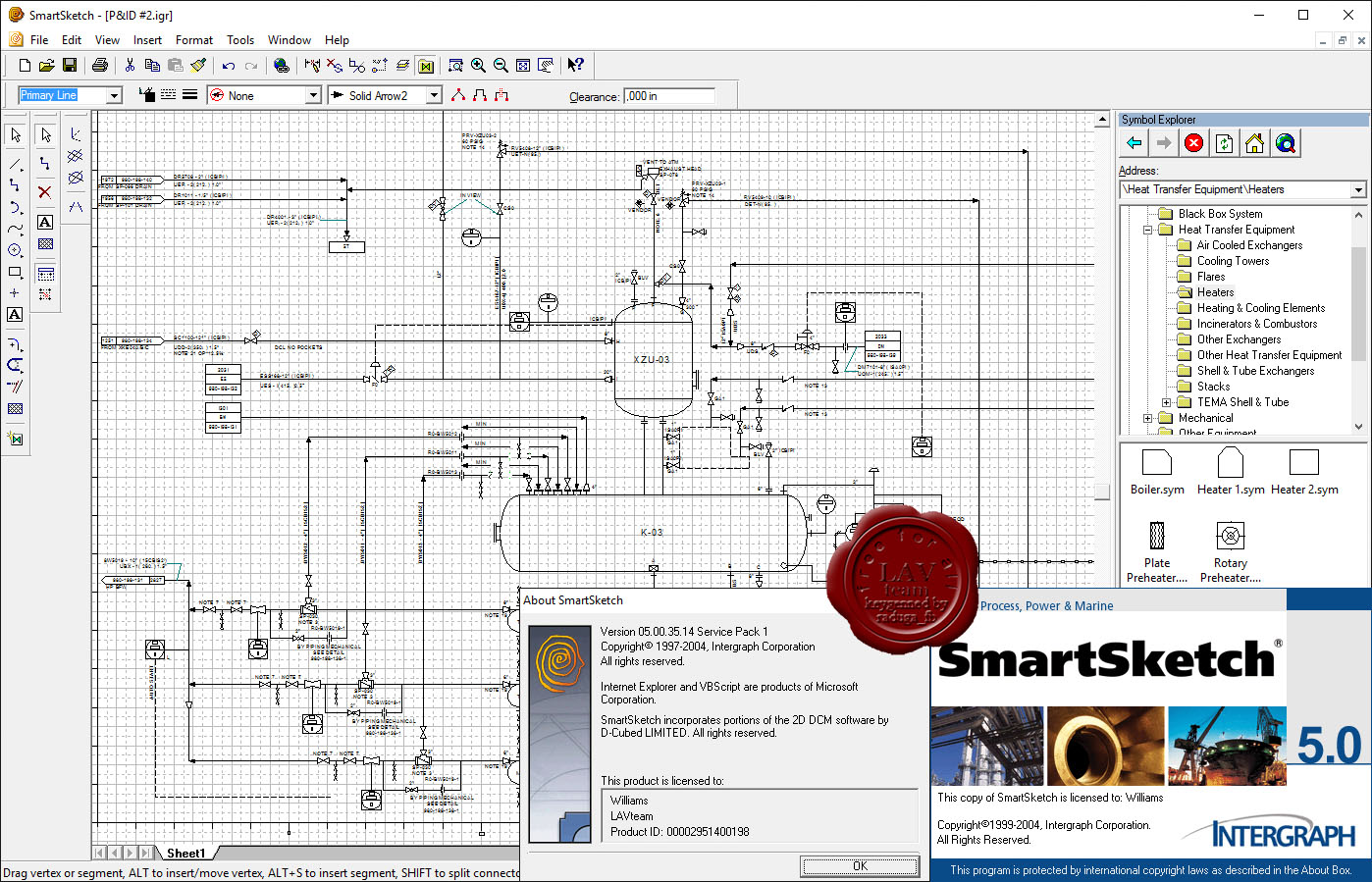Image resolution: width=1372 pixels, height=882 pixels.
Task: Click the Copy icon in the toolbar
Action: (152, 66)
